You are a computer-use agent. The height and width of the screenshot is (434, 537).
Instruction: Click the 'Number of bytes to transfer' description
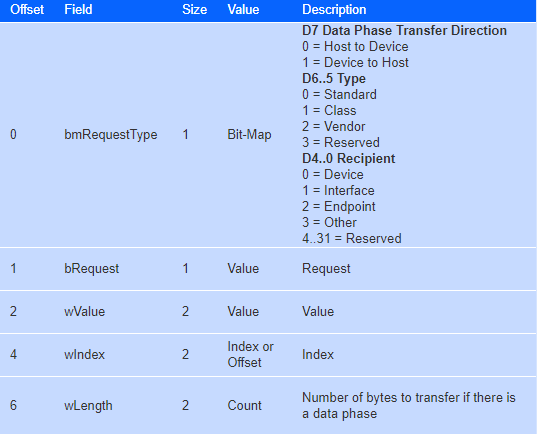[x=409, y=405]
